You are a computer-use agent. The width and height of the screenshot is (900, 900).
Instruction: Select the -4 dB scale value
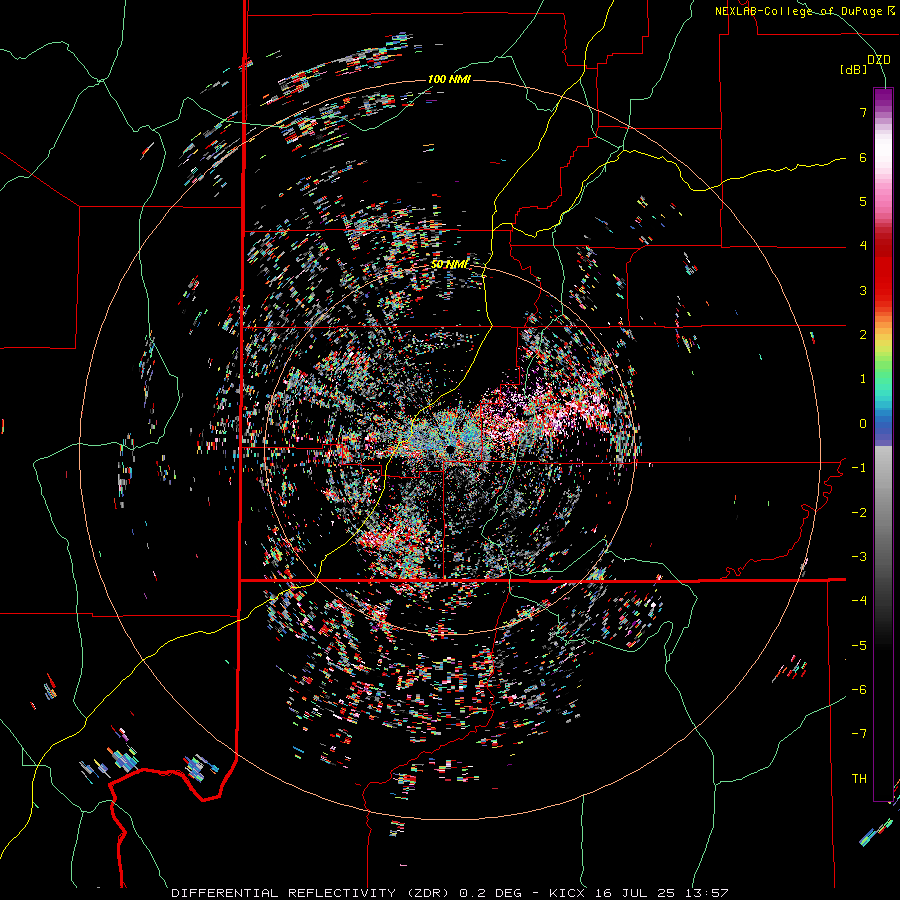859,601
